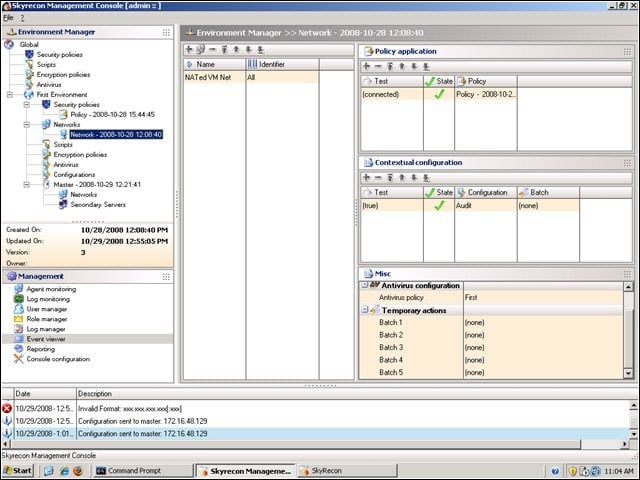Click the remove icon in Contextual configuration toolbar
This screenshot has height=480, width=640.
point(378,177)
